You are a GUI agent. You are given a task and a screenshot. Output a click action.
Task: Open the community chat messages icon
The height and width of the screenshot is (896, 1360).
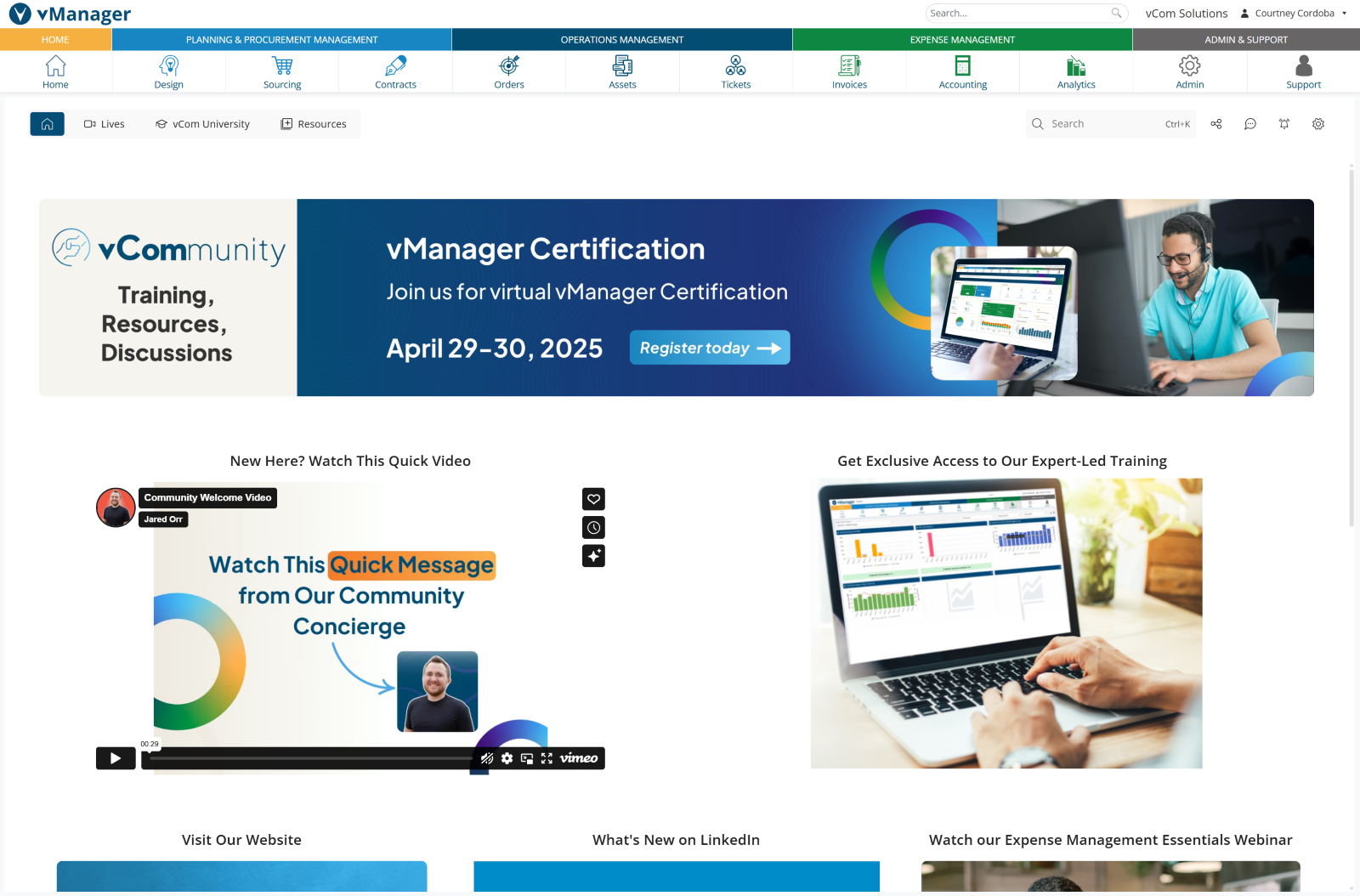tap(1250, 124)
